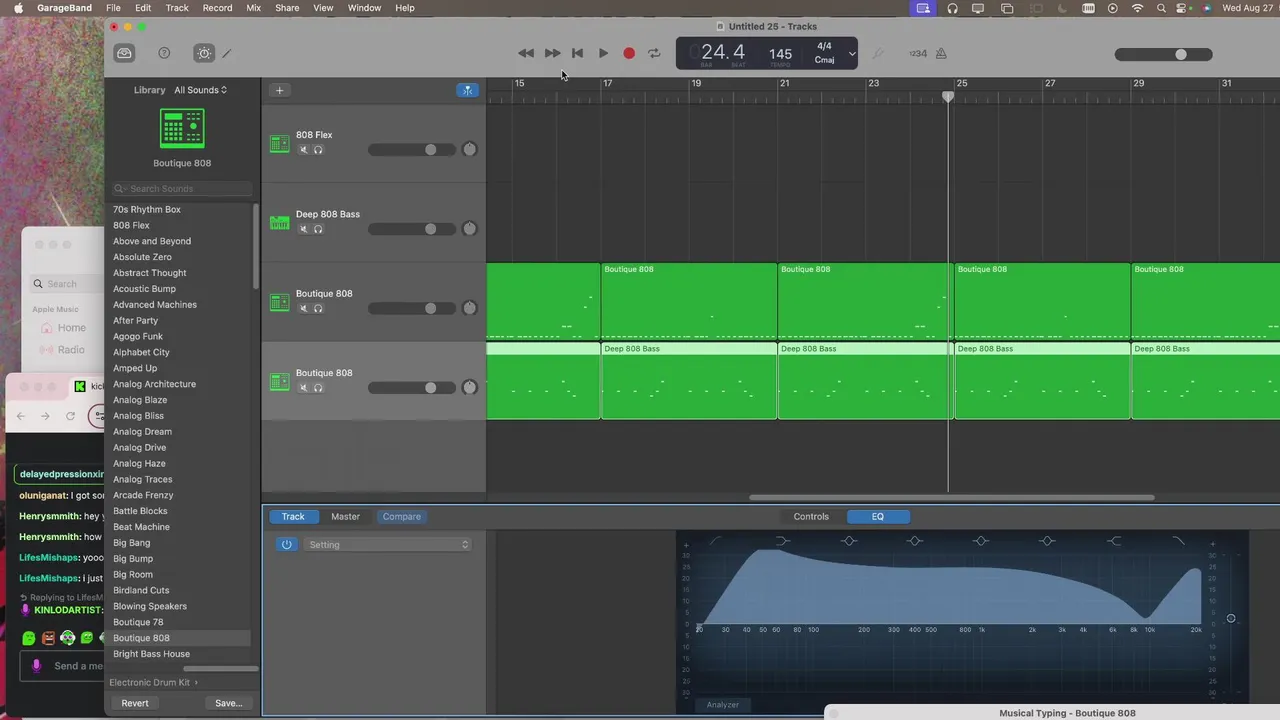Toggle the EQ plugin power button
1280x720 pixels.
coord(287,545)
